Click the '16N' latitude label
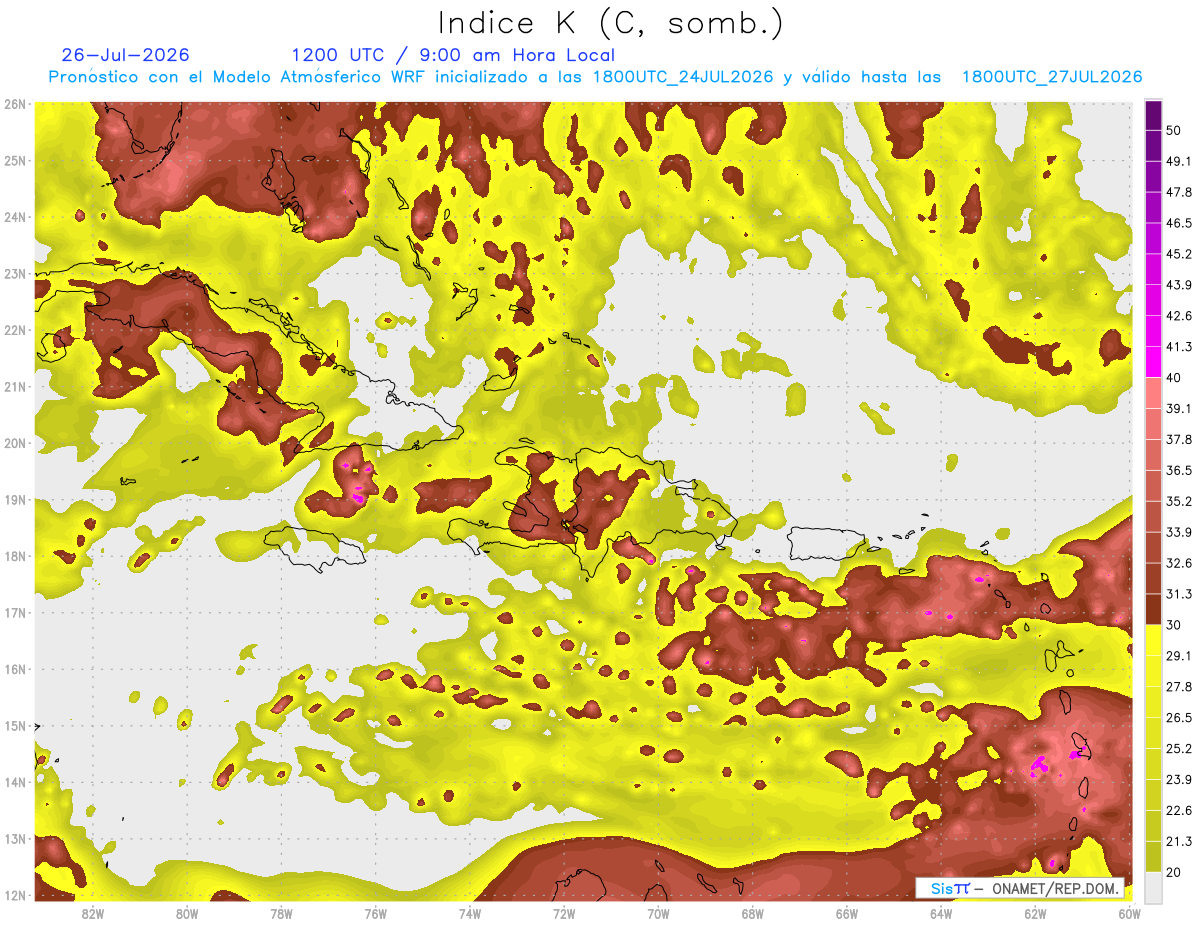Screen dimensions: 1200x927 [x=14, y=669]
